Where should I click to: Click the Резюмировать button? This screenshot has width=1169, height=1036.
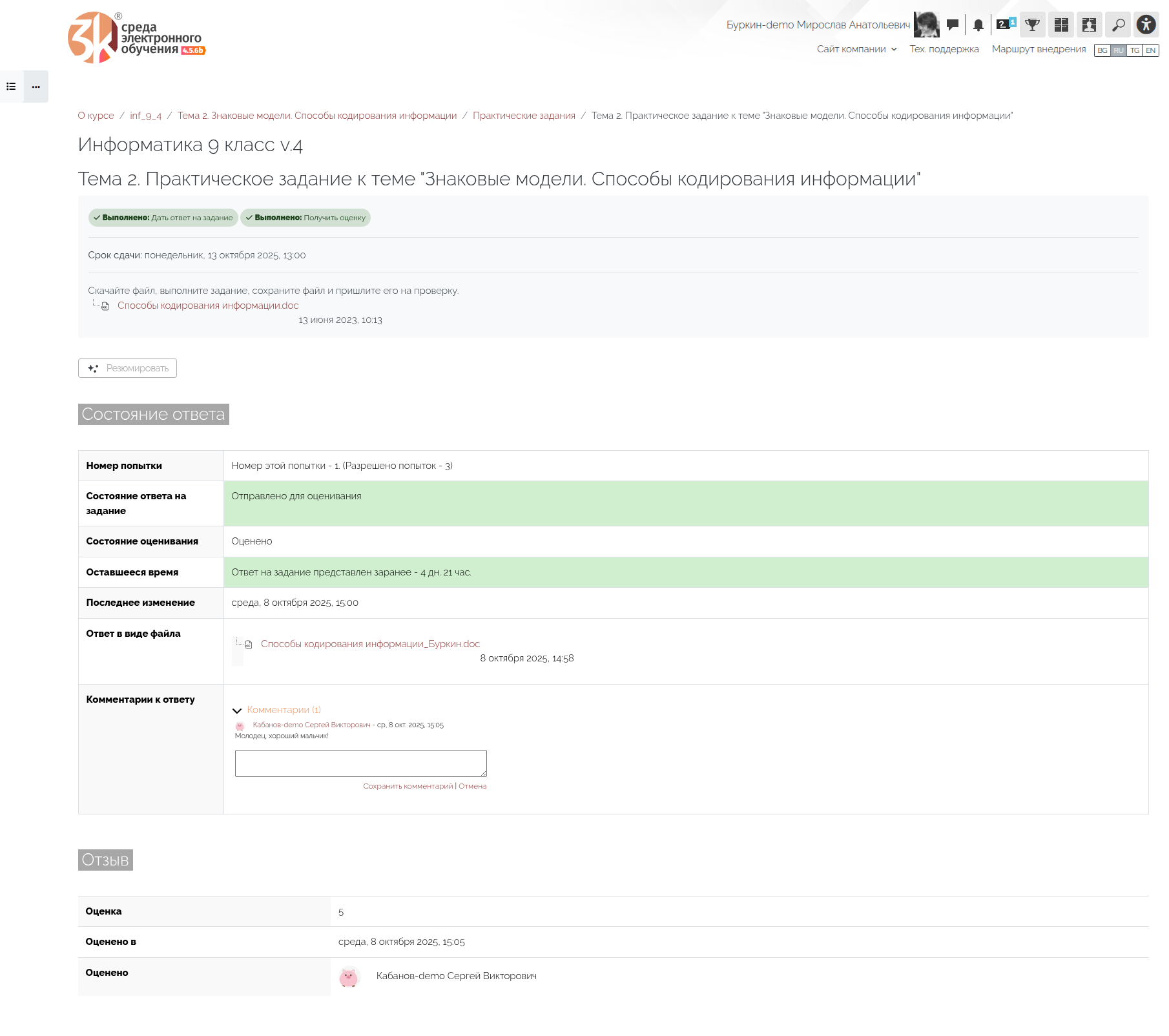point(127,368)
